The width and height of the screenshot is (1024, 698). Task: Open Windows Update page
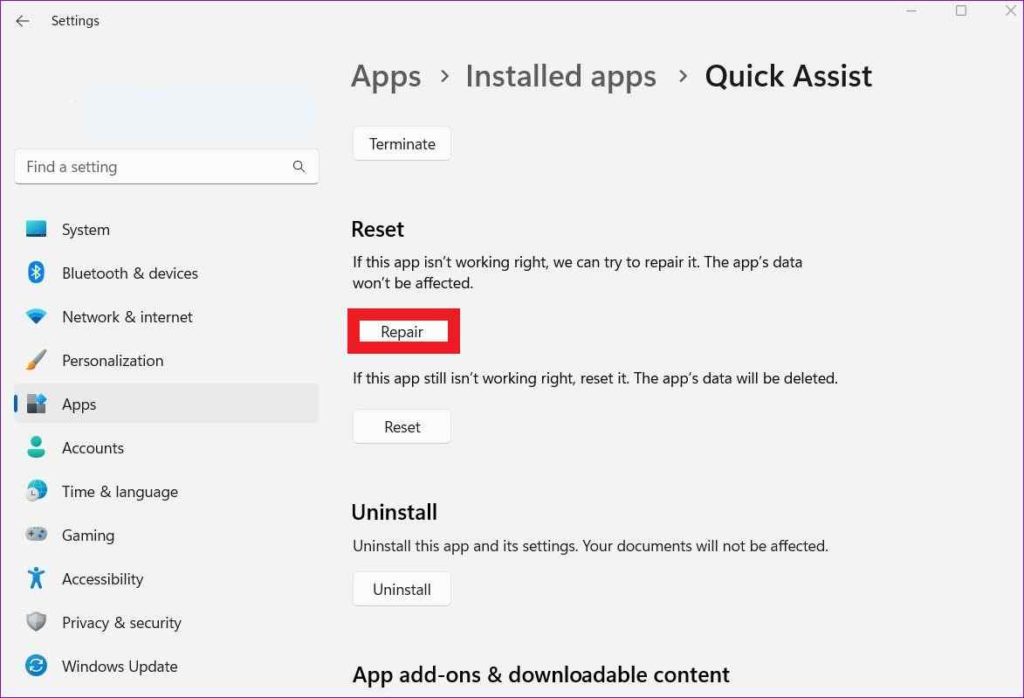(166, 666)
